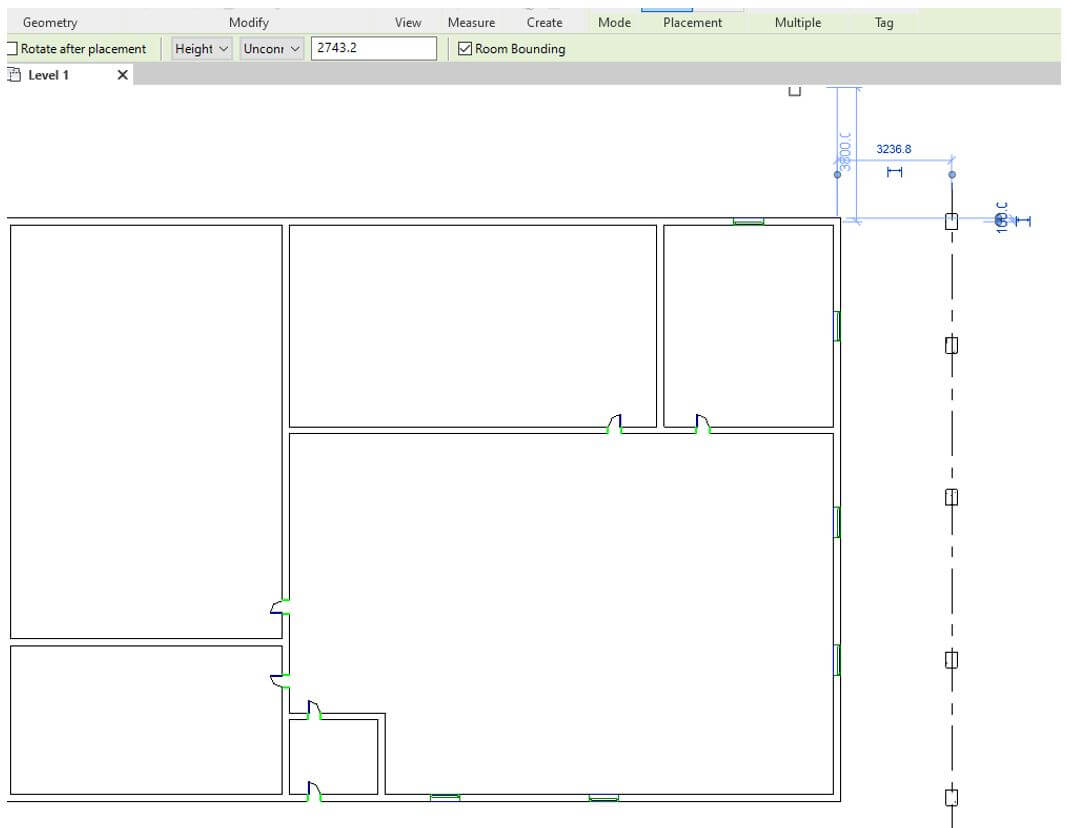1067x828 pixels.
Task: Click the floor plan icon on the Level 1 tab
Action: pyautogui.click(x=15, y=74)
